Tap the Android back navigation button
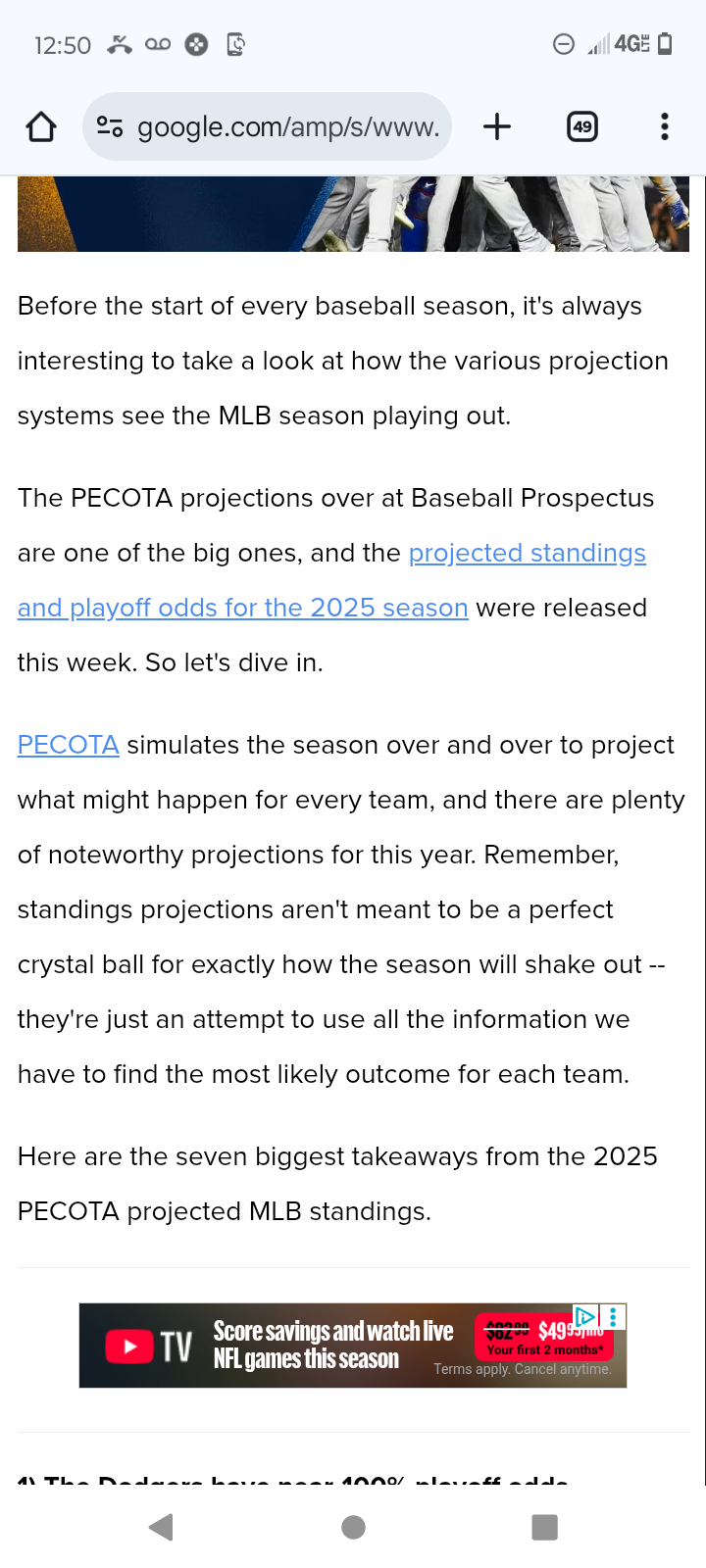Viewport: 706px width, 1568px height. coord(161,1527)
